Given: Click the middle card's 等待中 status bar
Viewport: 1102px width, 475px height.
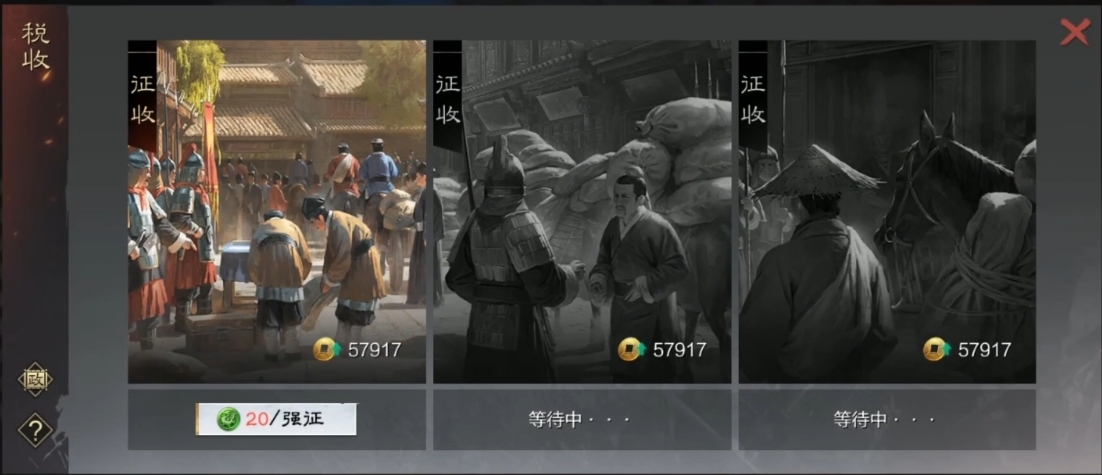Looking at the screenshot, I should coord(582,419).
